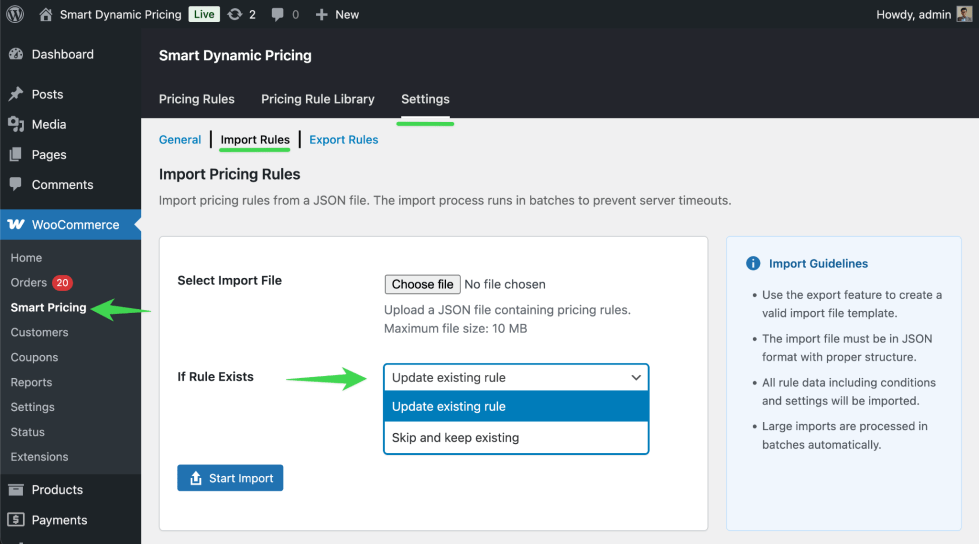Expand the If Rule Exists dropdown
The width and height of the screenshot is (979, 544).
click(x=516, y=377)
